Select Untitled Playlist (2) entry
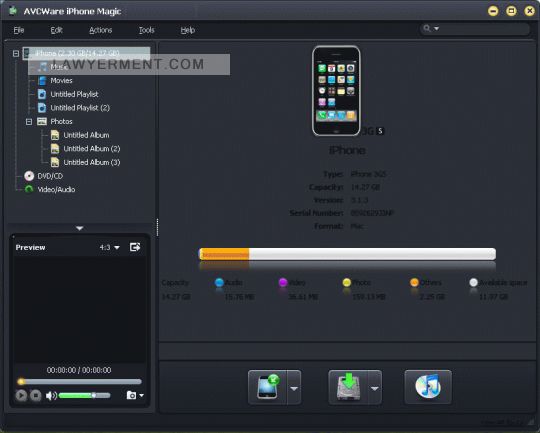The image size is (540, 433). (80, 108)
